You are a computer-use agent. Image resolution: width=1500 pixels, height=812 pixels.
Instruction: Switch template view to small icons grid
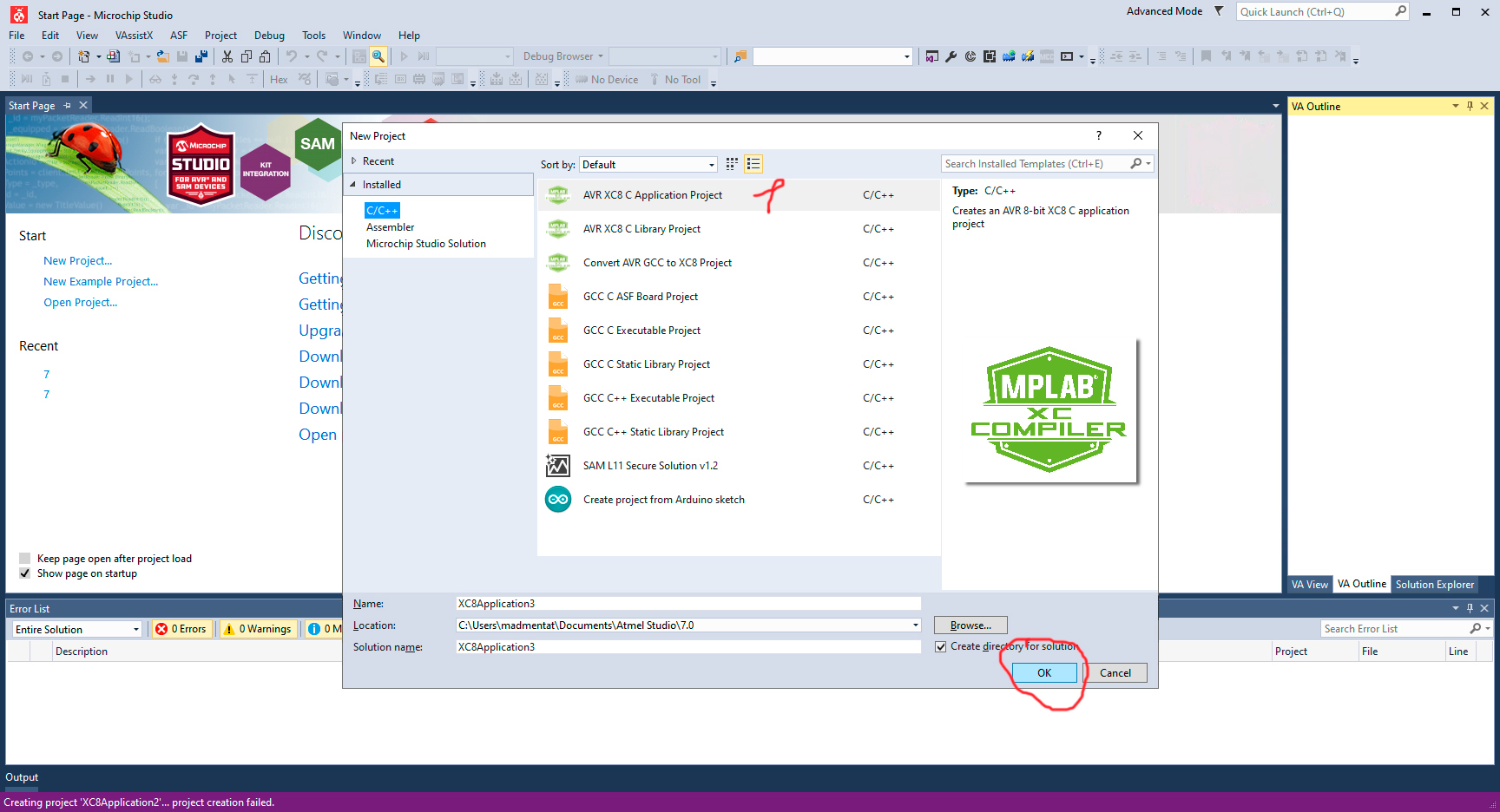(x=732, y=164)
